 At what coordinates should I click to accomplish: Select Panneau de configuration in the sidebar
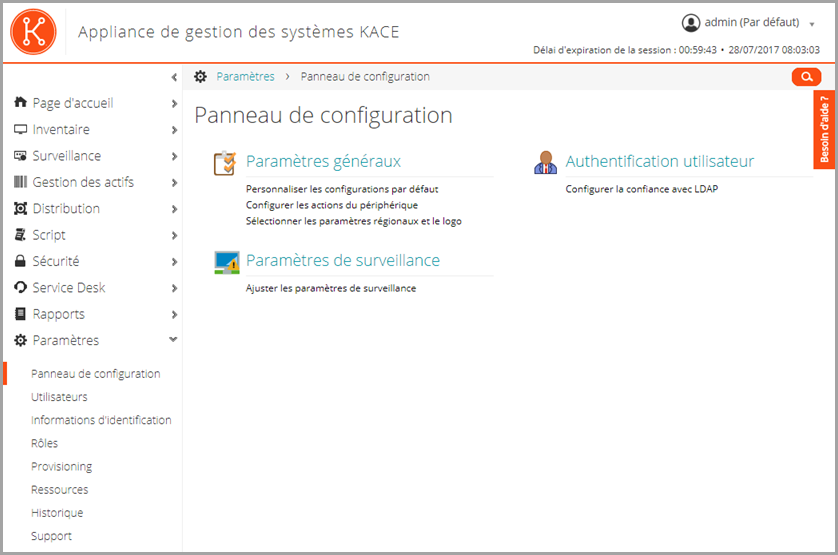tap(96, 374)
